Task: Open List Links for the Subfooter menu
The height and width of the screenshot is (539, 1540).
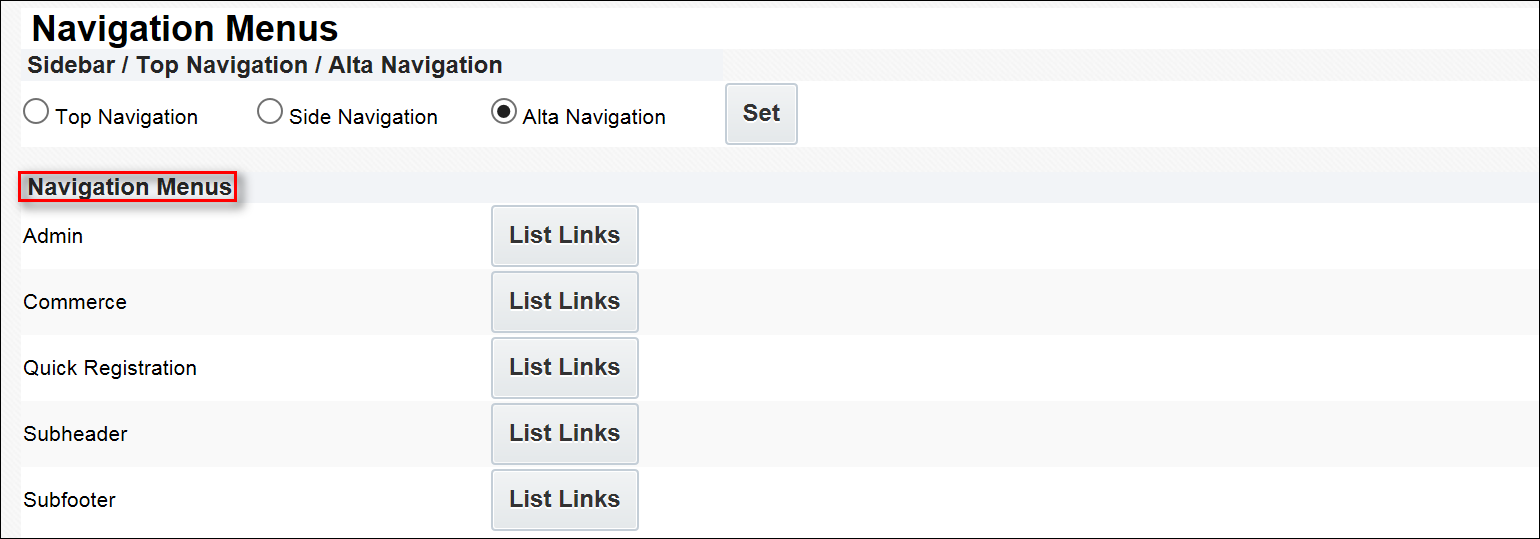Action: pyautogui.click(x=564, y=500)
